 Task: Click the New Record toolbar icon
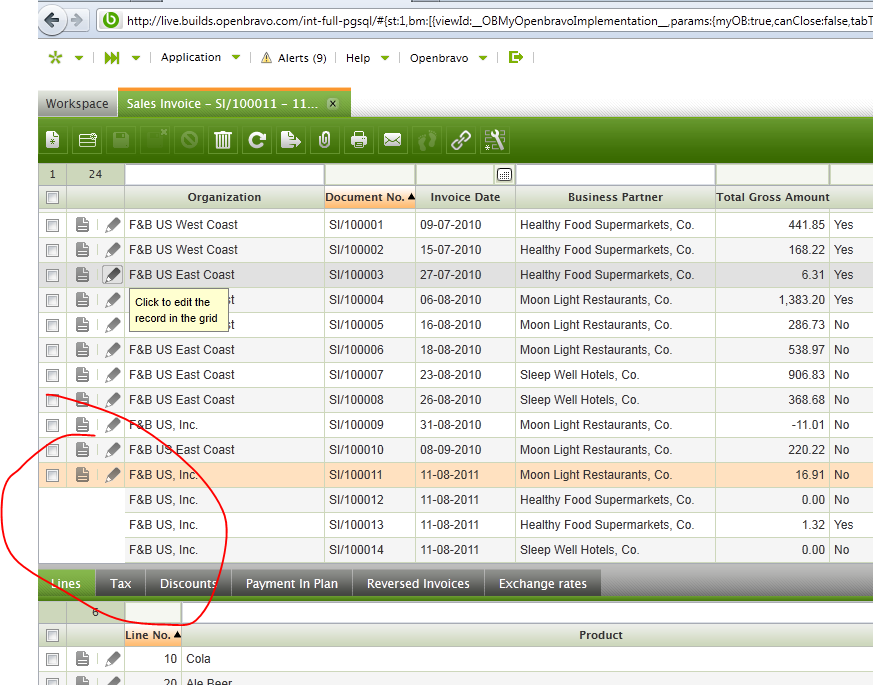[53, 141]
